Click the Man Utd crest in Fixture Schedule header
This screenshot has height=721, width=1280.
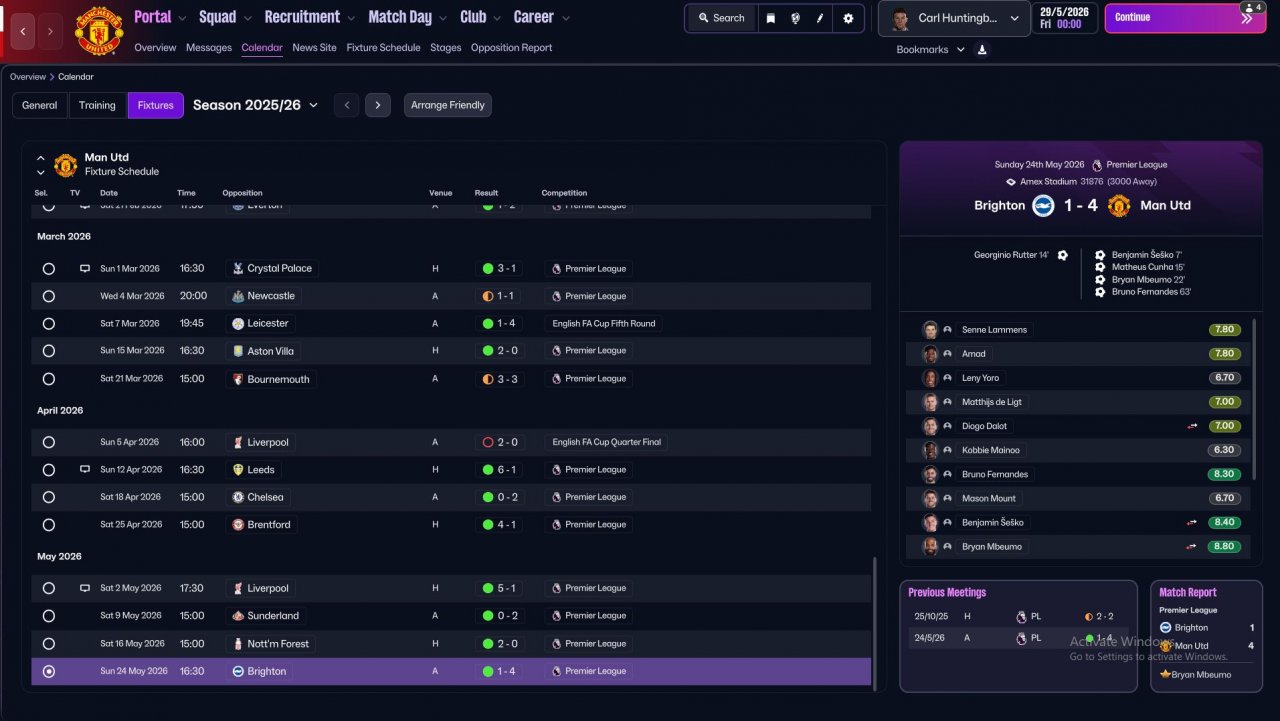tap(66, 165)
